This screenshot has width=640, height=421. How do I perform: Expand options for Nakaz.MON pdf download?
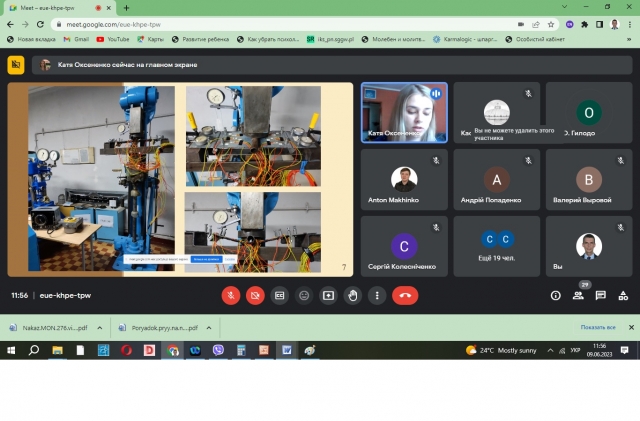(100, 327)
